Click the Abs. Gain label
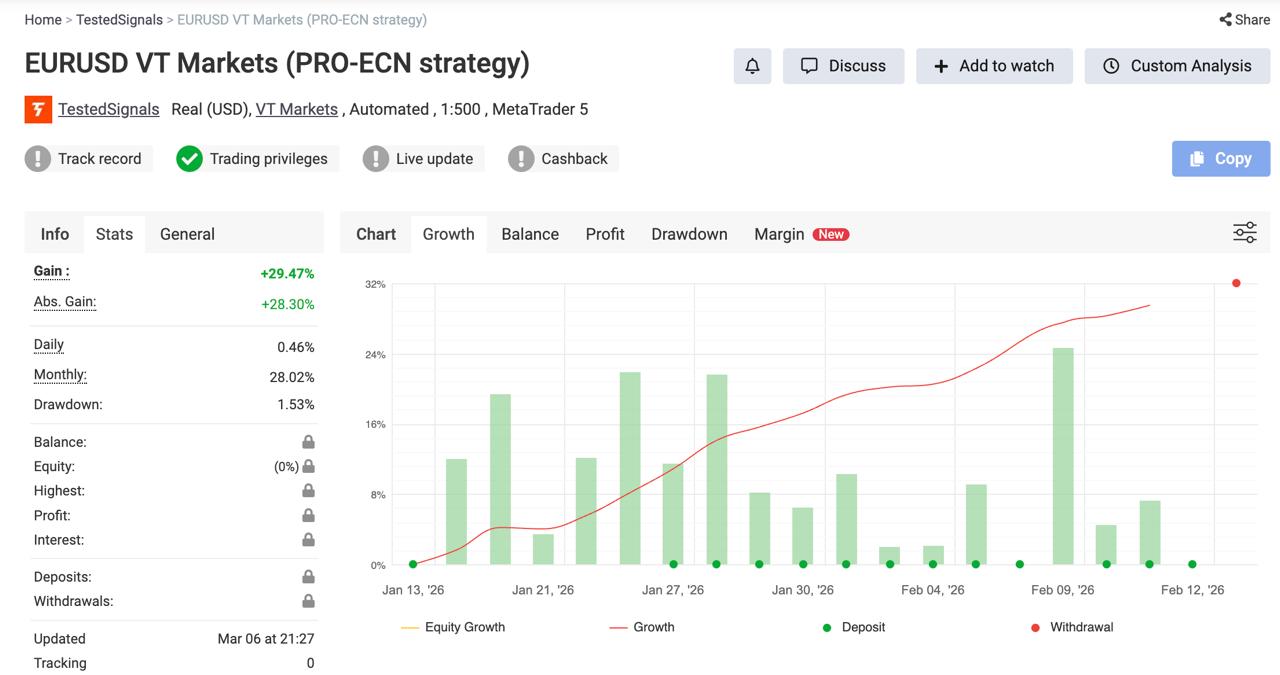This screenshot has width=1280, height=675. coord(65,302)
